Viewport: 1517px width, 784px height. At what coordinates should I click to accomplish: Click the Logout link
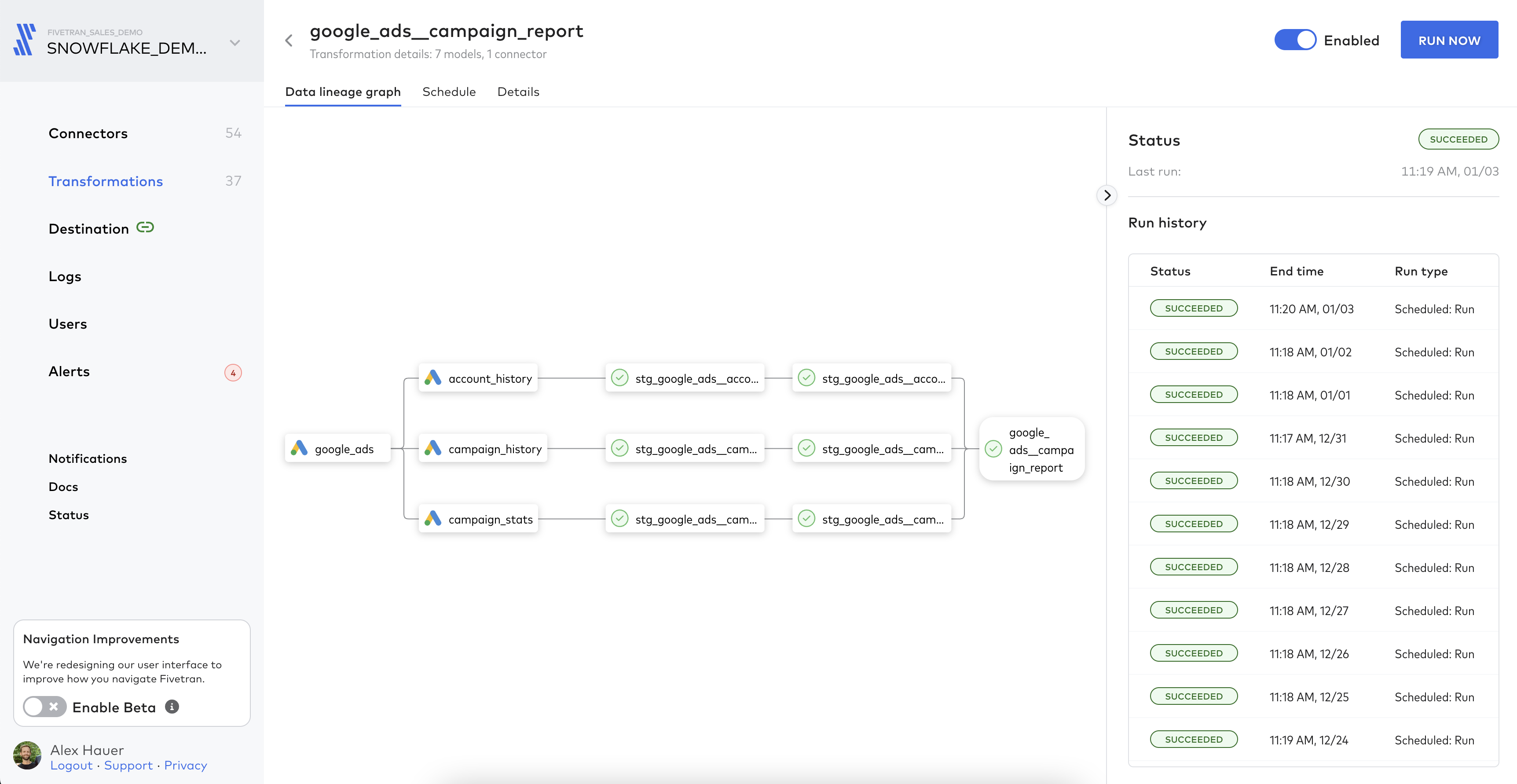[x=71, y=765]
